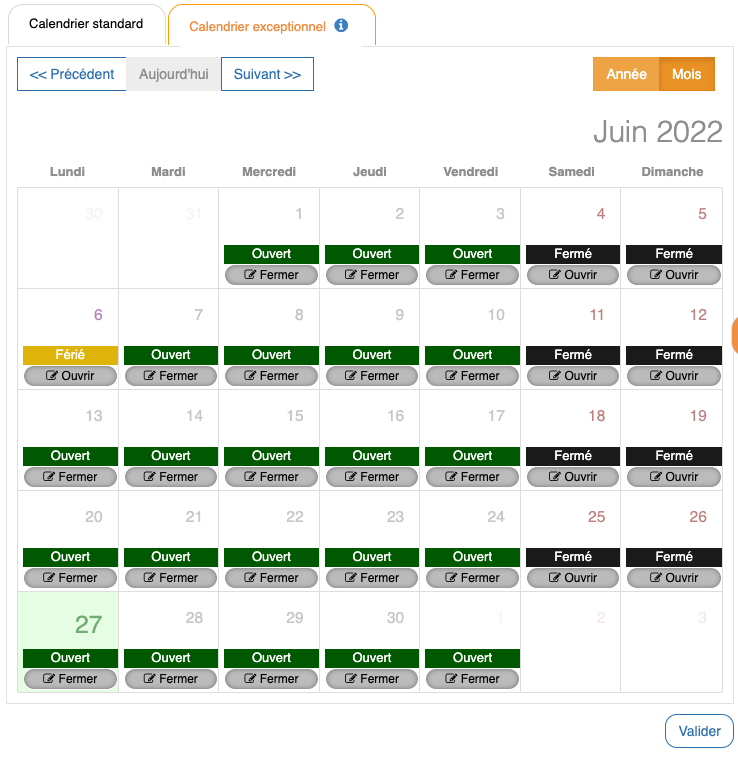The image size is (738, 757).
Task: Switch to Année view
Action: tap(626, 74)
